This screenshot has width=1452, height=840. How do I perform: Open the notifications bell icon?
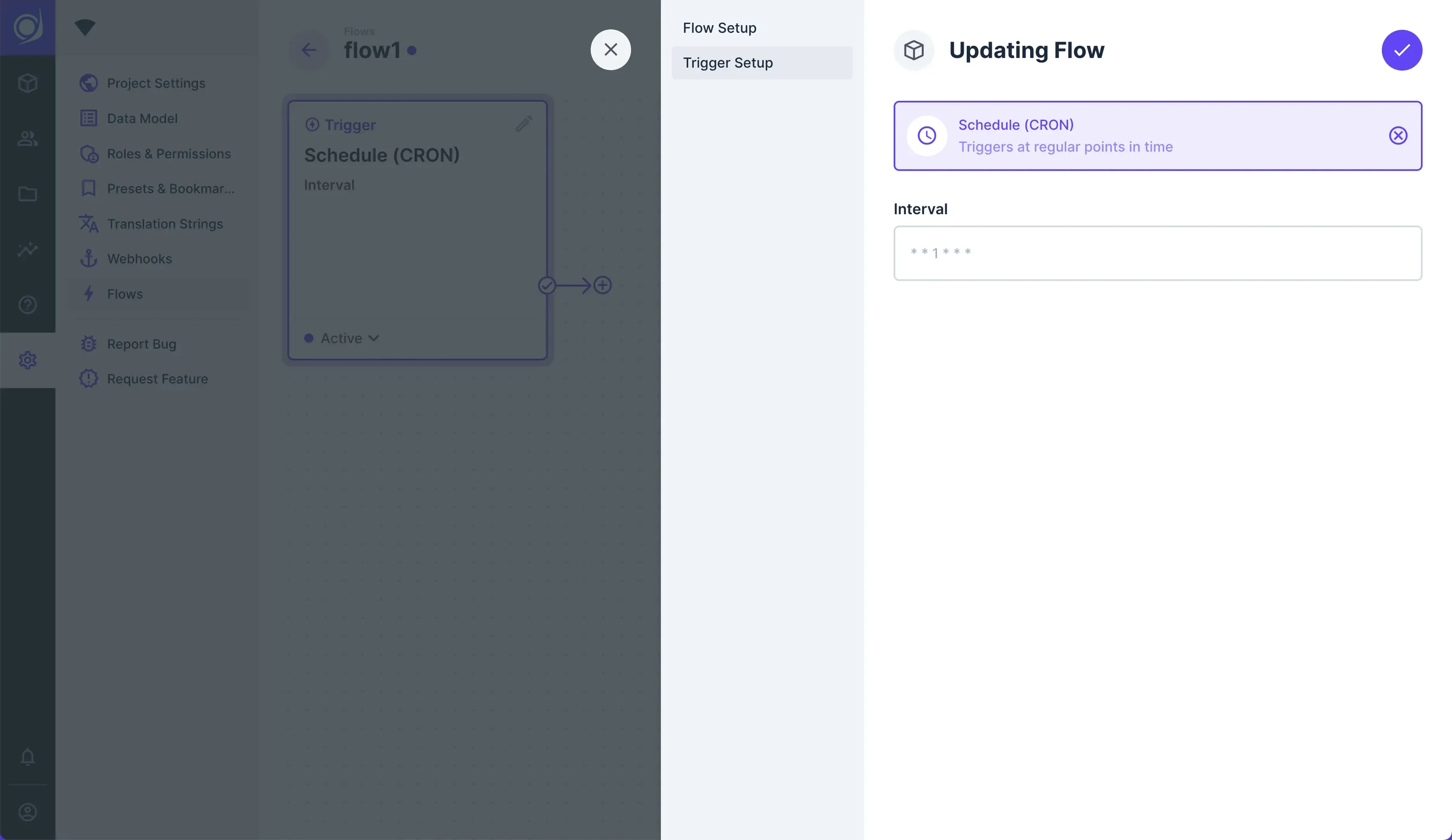coord(28,756)
